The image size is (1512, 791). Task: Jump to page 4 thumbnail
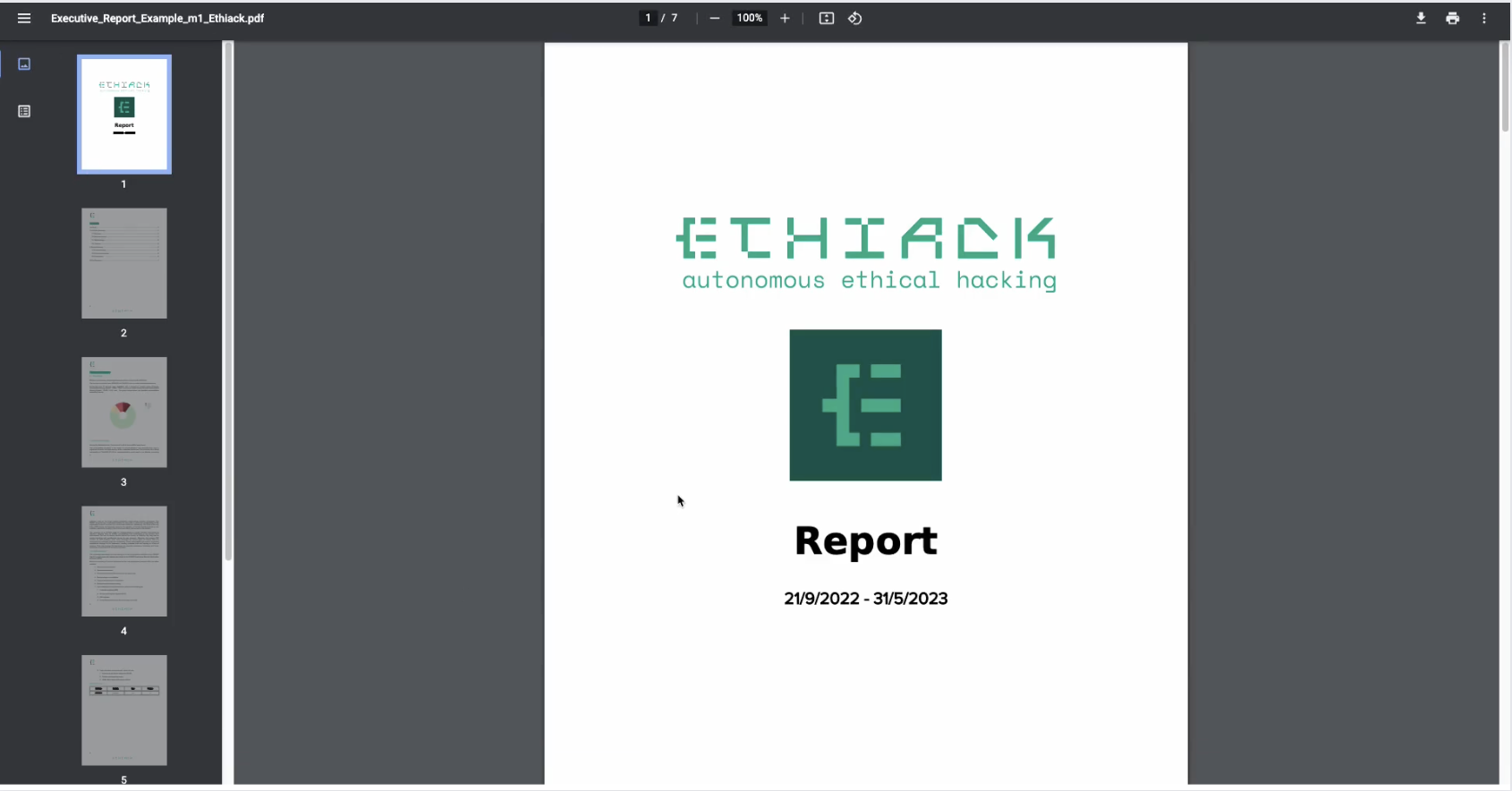pyautogui.click(x=124, y=561)
